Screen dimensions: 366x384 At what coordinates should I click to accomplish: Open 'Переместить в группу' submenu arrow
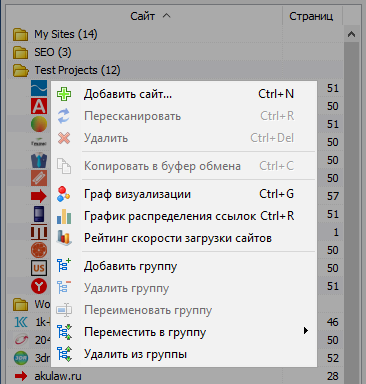tap(306, 331)
